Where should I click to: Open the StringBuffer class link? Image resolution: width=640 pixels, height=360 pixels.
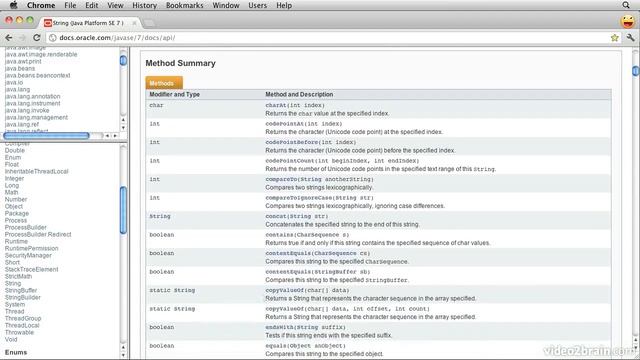point(21,290)
